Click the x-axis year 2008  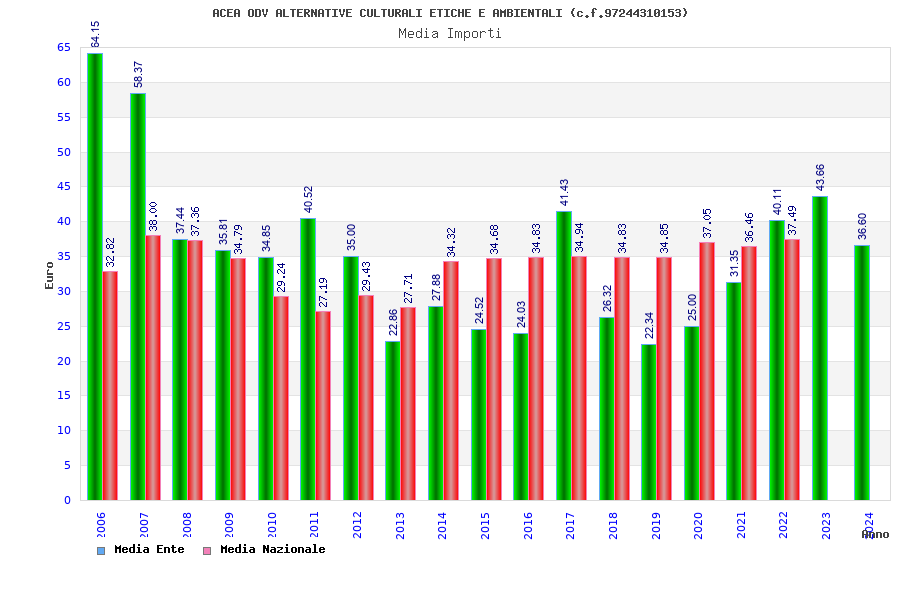click(187, 525)
